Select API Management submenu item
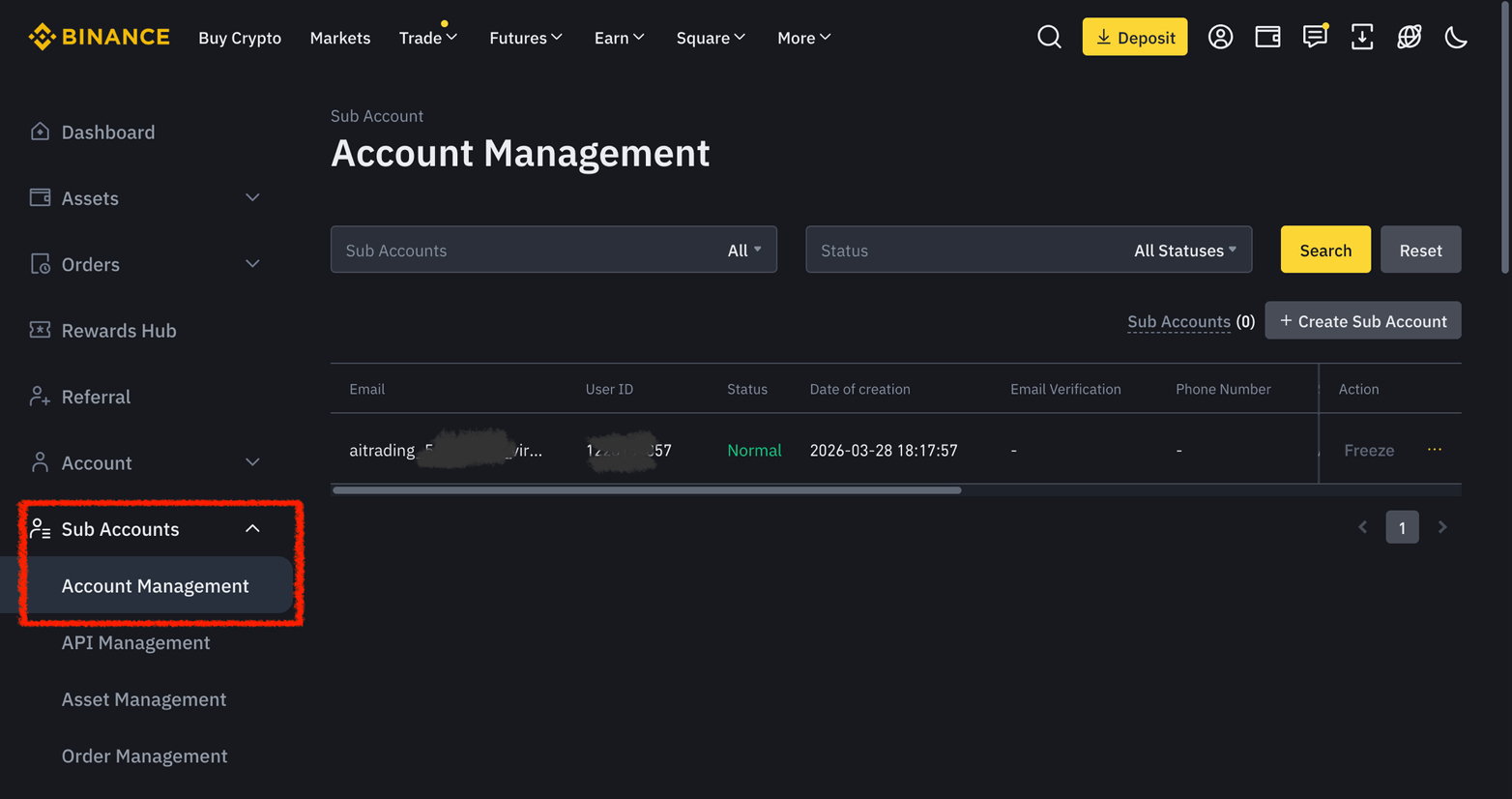Screen dimensions: 1512x799 (135, 642)
